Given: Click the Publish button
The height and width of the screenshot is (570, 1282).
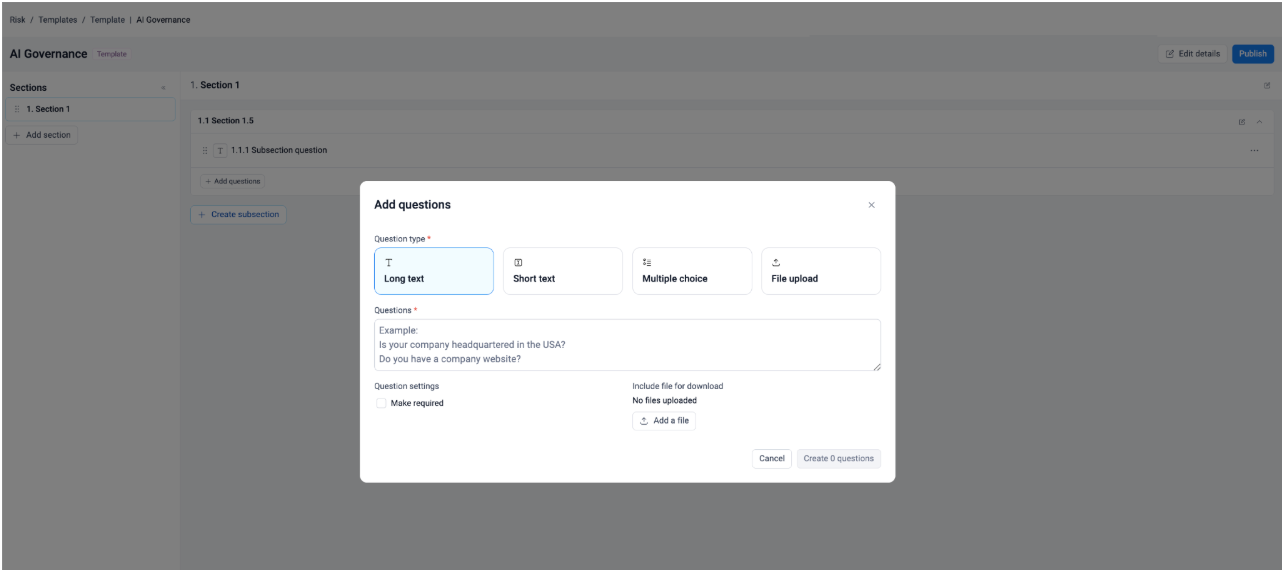Looking at the screenshot, I should [x=1252, y=54].
